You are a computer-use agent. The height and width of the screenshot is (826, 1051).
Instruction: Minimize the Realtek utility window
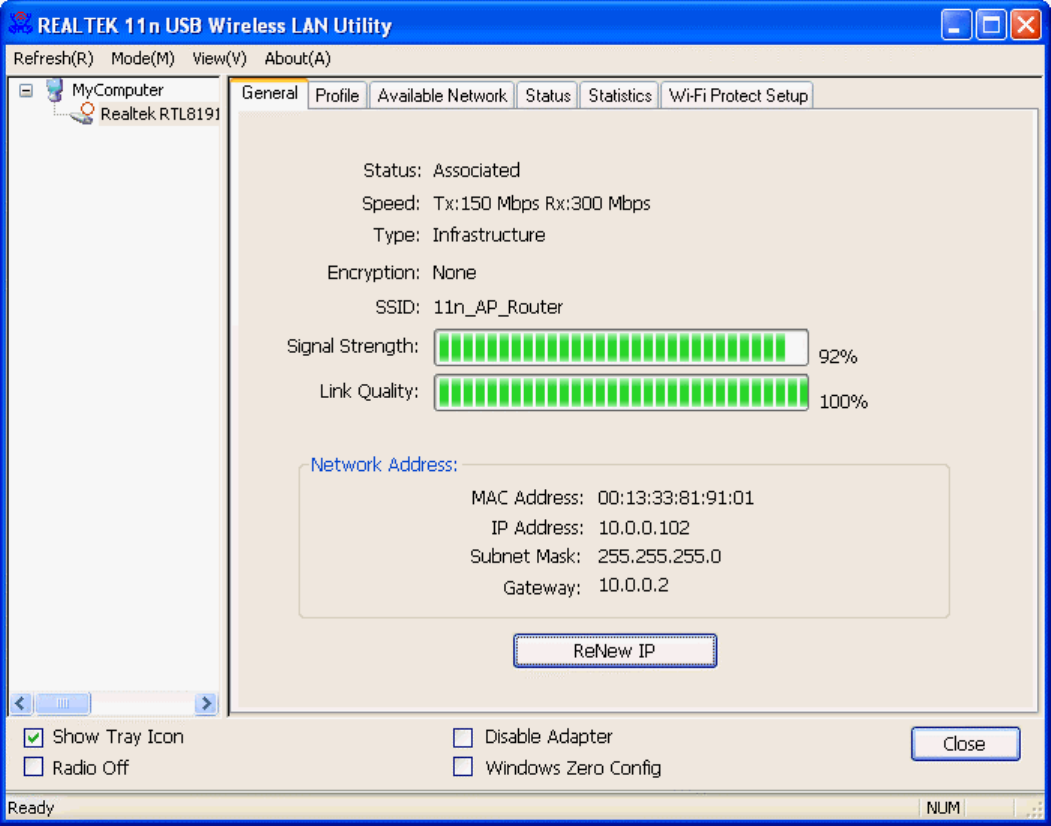(956, 25)
